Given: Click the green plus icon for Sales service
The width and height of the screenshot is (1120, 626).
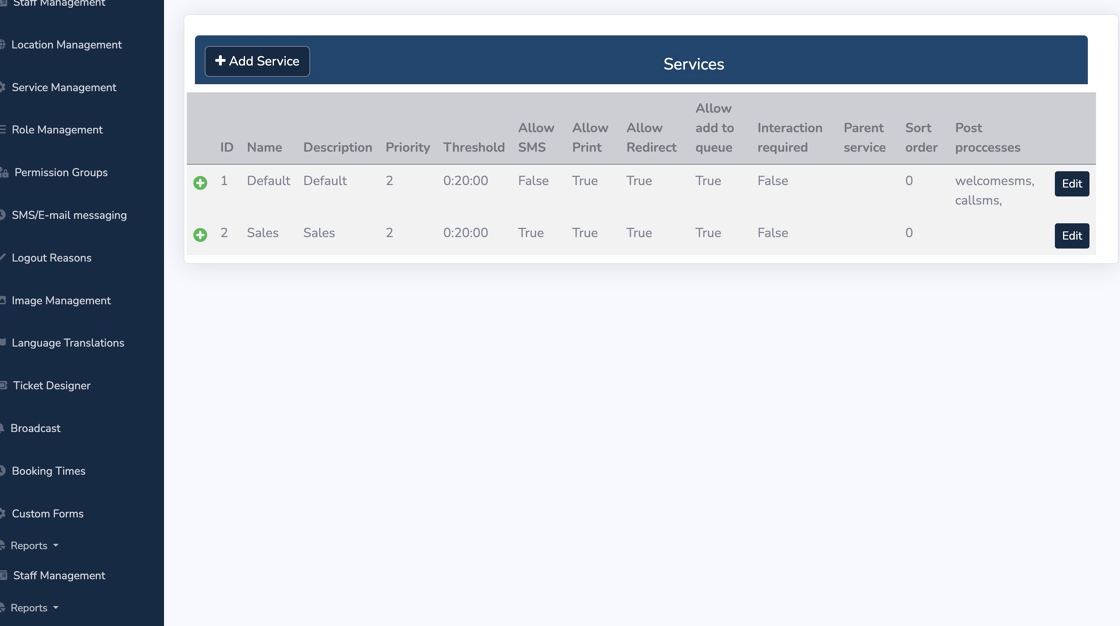Looking at the screenshot, I should [x=200, y=235].
